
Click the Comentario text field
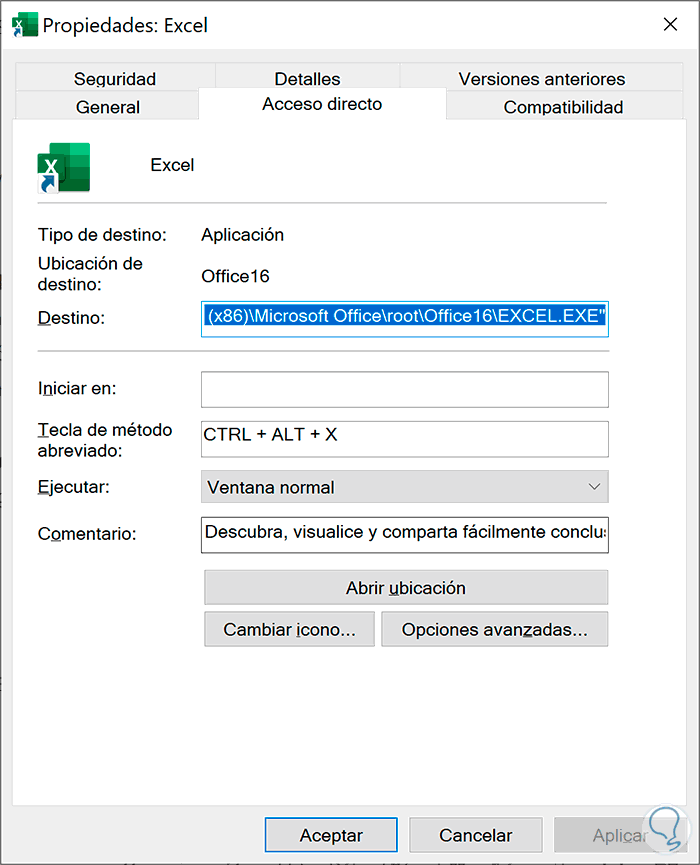click(404, 535)
